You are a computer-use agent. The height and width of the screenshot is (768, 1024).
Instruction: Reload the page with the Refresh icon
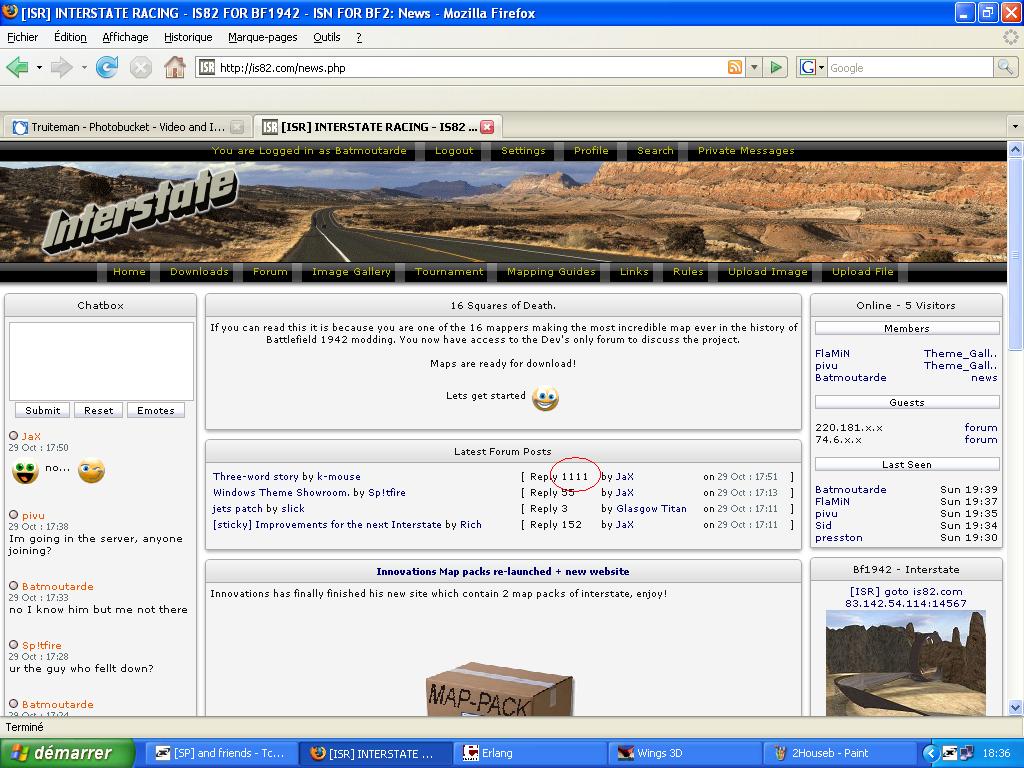click(x=106, y=67)
